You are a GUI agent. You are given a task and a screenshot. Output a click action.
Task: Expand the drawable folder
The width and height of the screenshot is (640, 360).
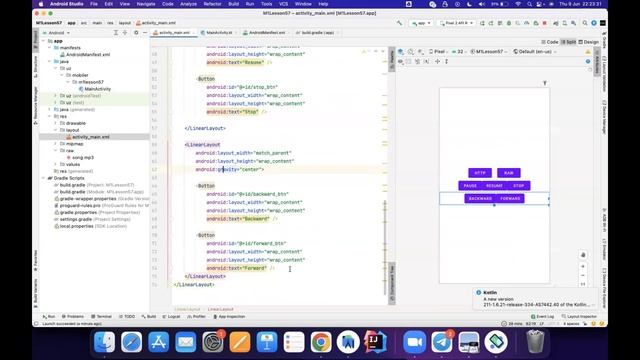click(x=56, y=123)
